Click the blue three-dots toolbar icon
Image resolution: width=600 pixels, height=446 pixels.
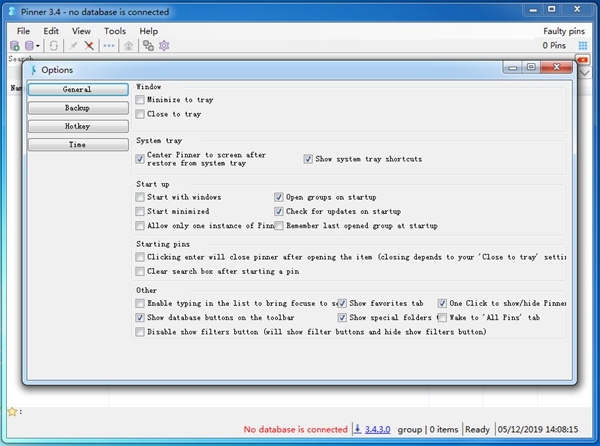(x=109, y=46)
